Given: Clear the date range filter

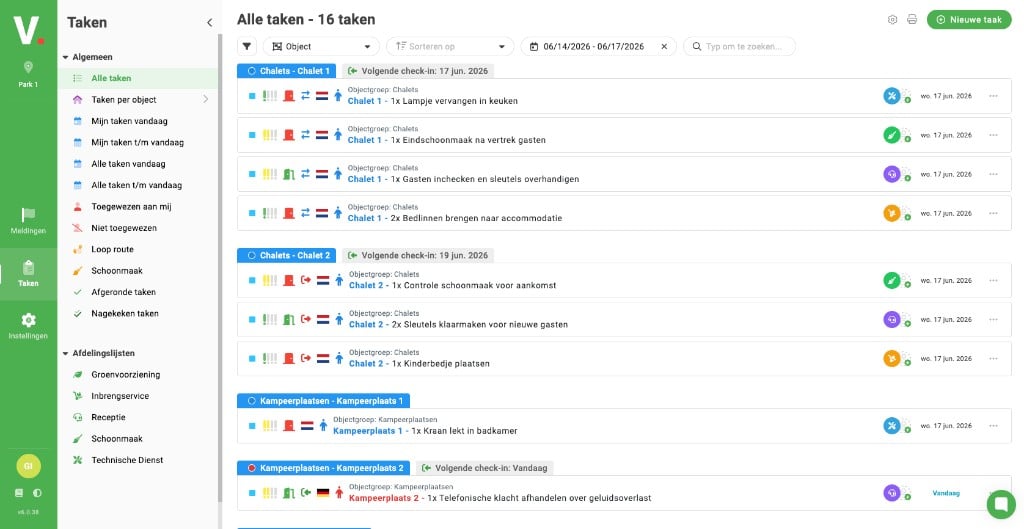Looking at the screenshot, I should 664,46.
